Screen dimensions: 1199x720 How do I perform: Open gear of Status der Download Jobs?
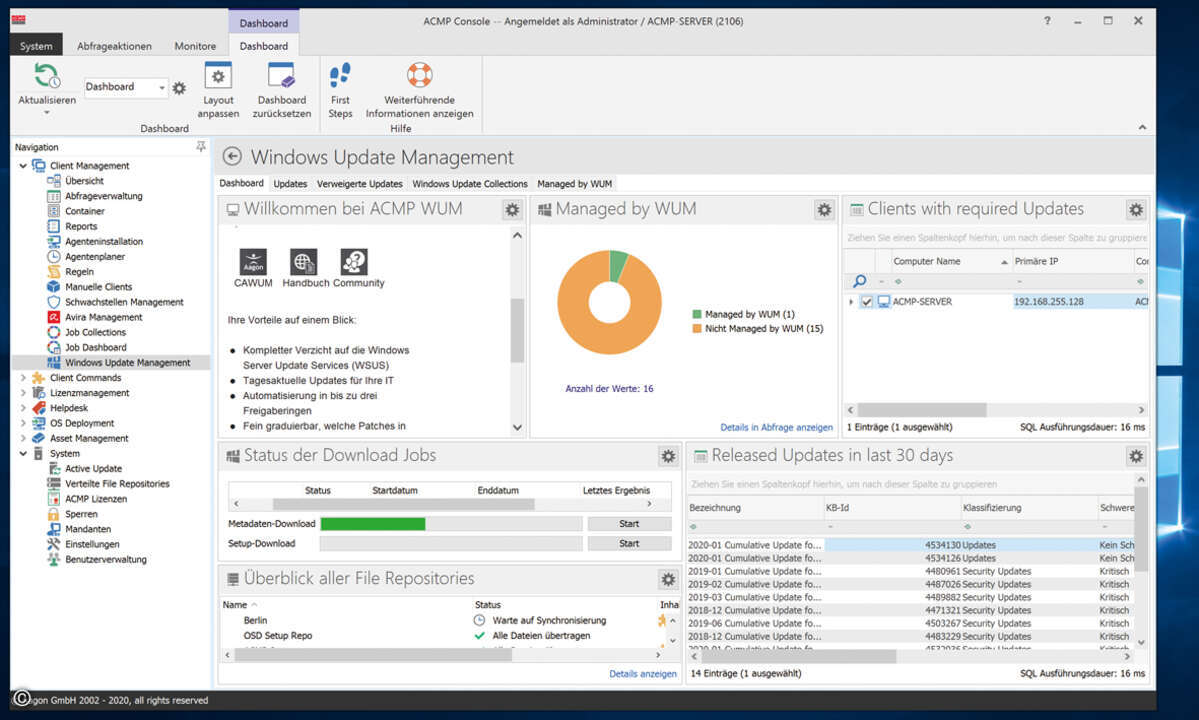(668, 456)
